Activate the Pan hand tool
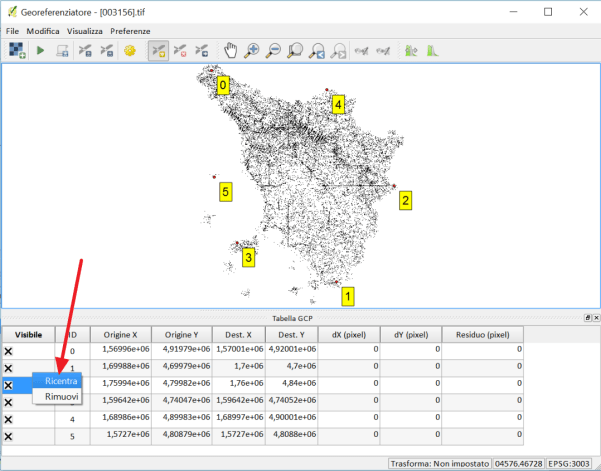The width and height of the screenshot is (601, 471). pyautogui.click(x=230, y=49)
